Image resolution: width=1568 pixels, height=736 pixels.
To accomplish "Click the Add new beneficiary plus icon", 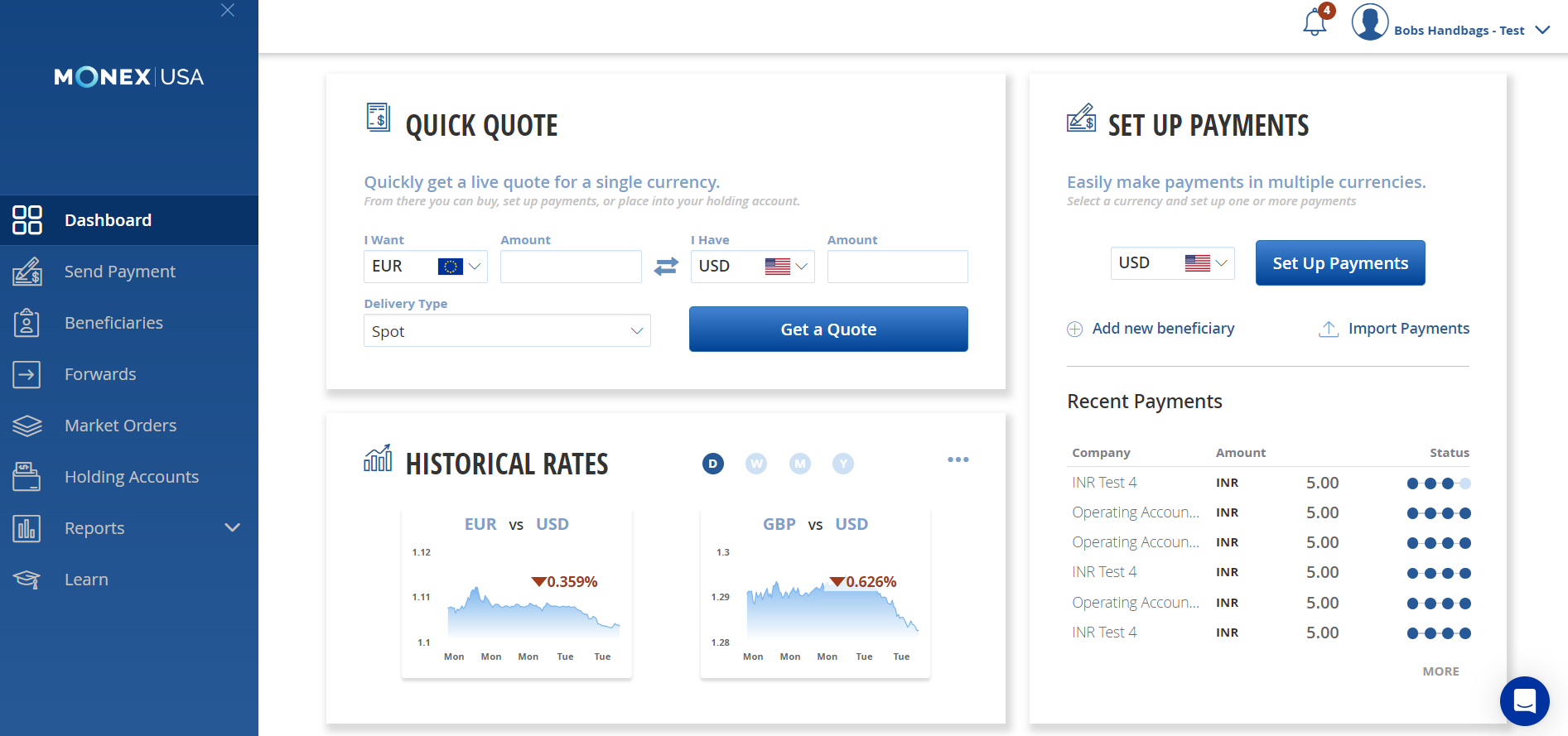I will coord(1074,330).
